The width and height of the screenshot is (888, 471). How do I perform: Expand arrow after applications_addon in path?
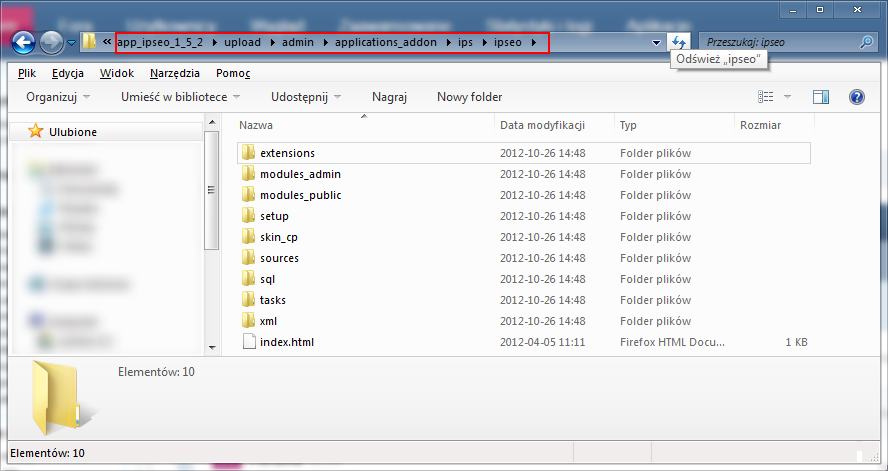(x=447, y=42)
